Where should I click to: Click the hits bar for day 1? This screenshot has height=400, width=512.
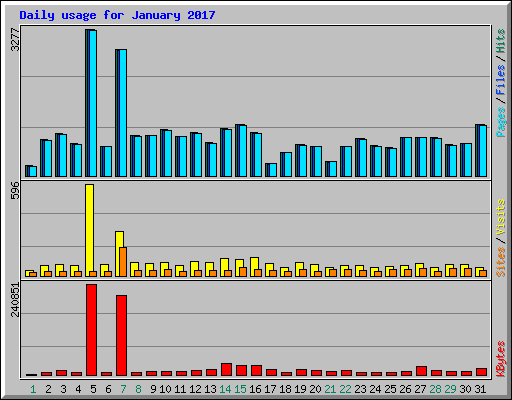point(31,171)
